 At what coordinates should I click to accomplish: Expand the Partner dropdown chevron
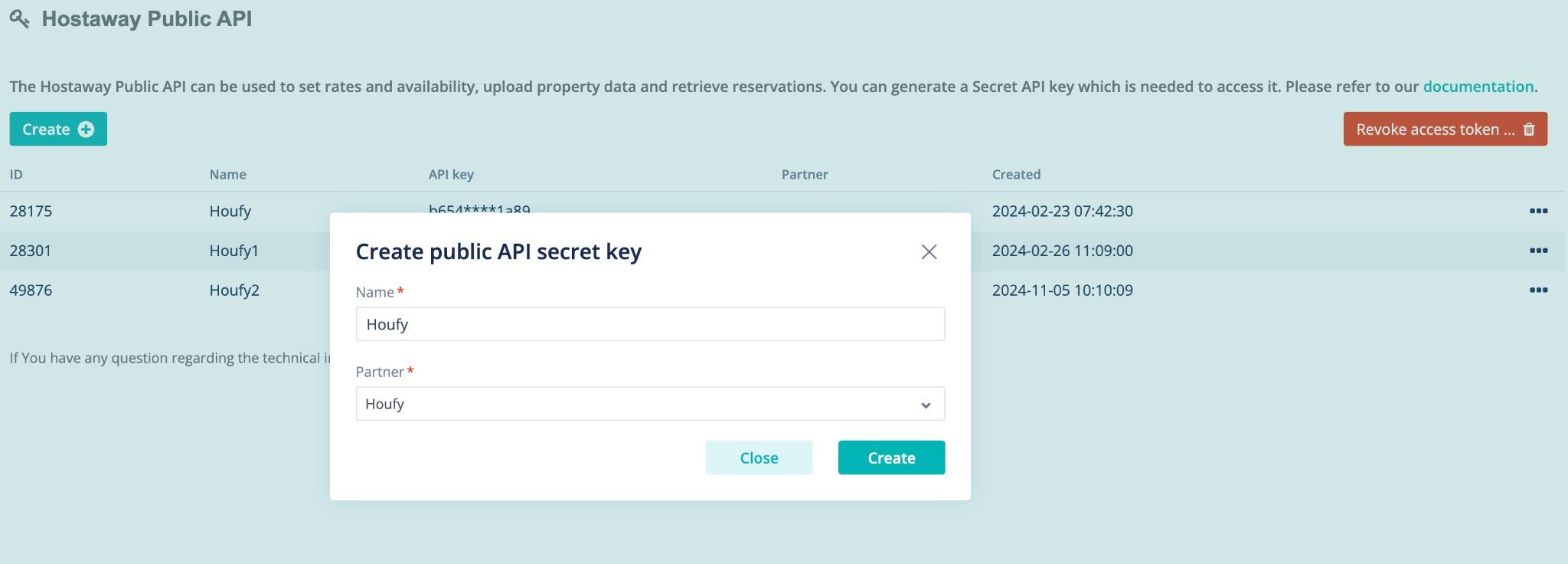926,405
